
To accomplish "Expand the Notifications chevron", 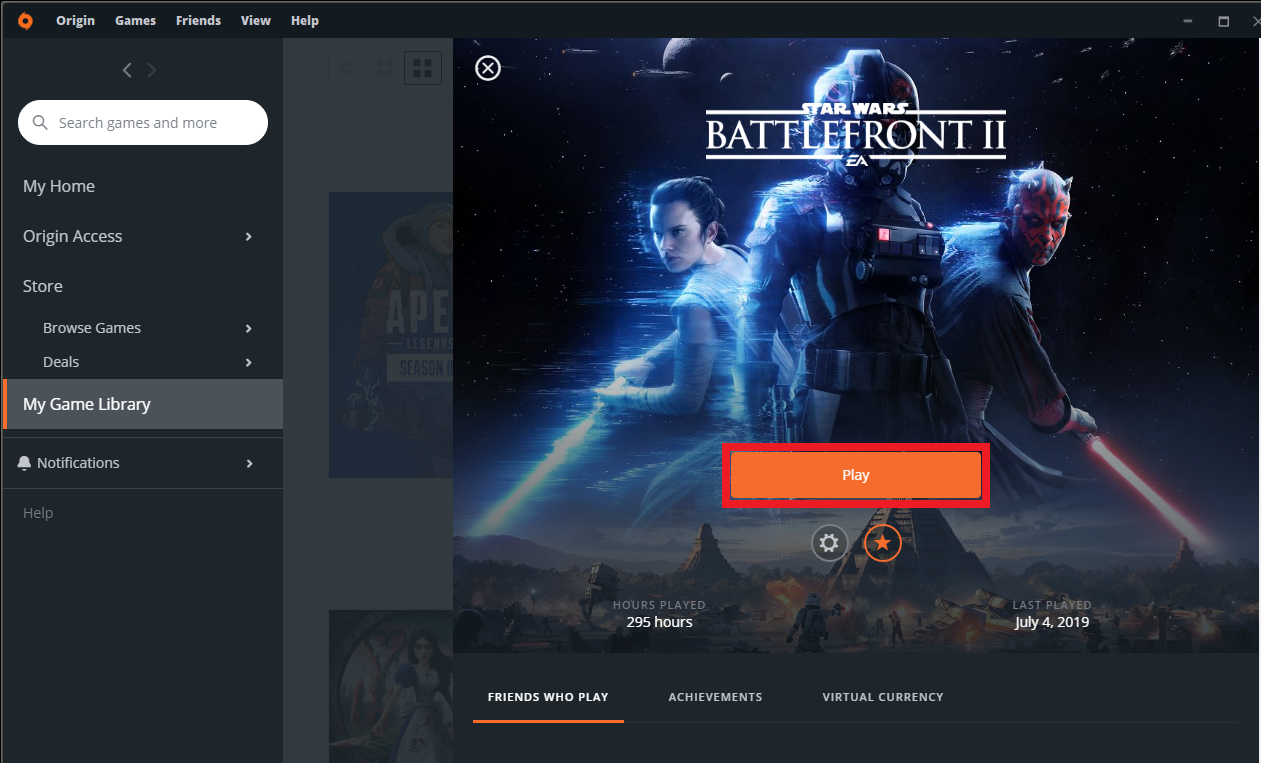I will click(x=249, y=463).
